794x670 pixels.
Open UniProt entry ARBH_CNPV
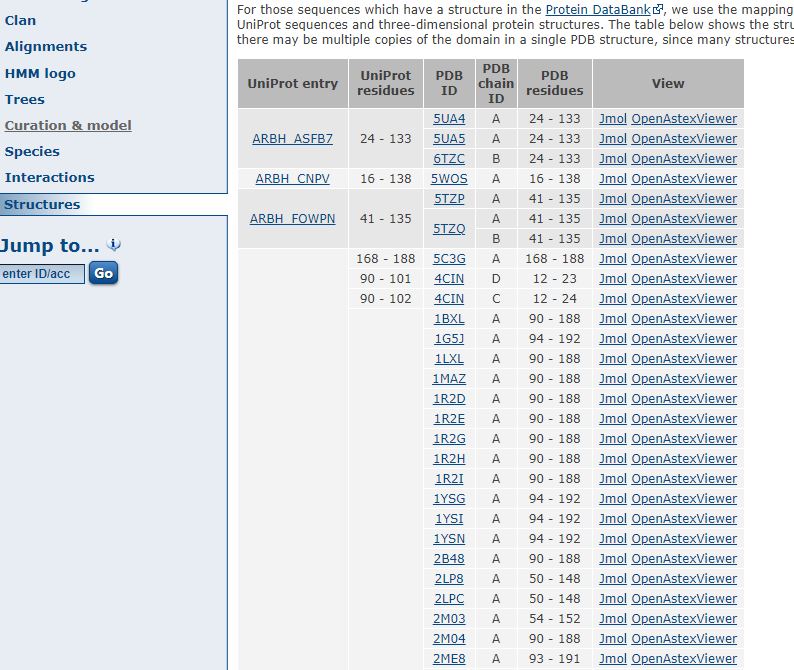[x=292, y=179]
